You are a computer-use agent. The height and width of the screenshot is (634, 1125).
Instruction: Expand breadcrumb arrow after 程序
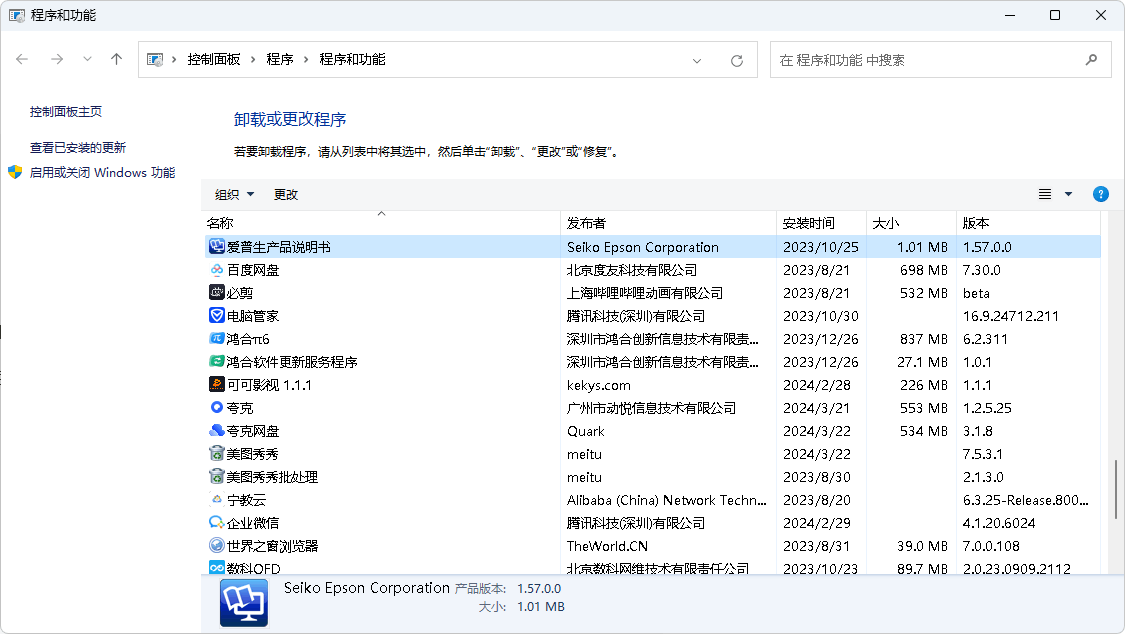pos(306,60)
